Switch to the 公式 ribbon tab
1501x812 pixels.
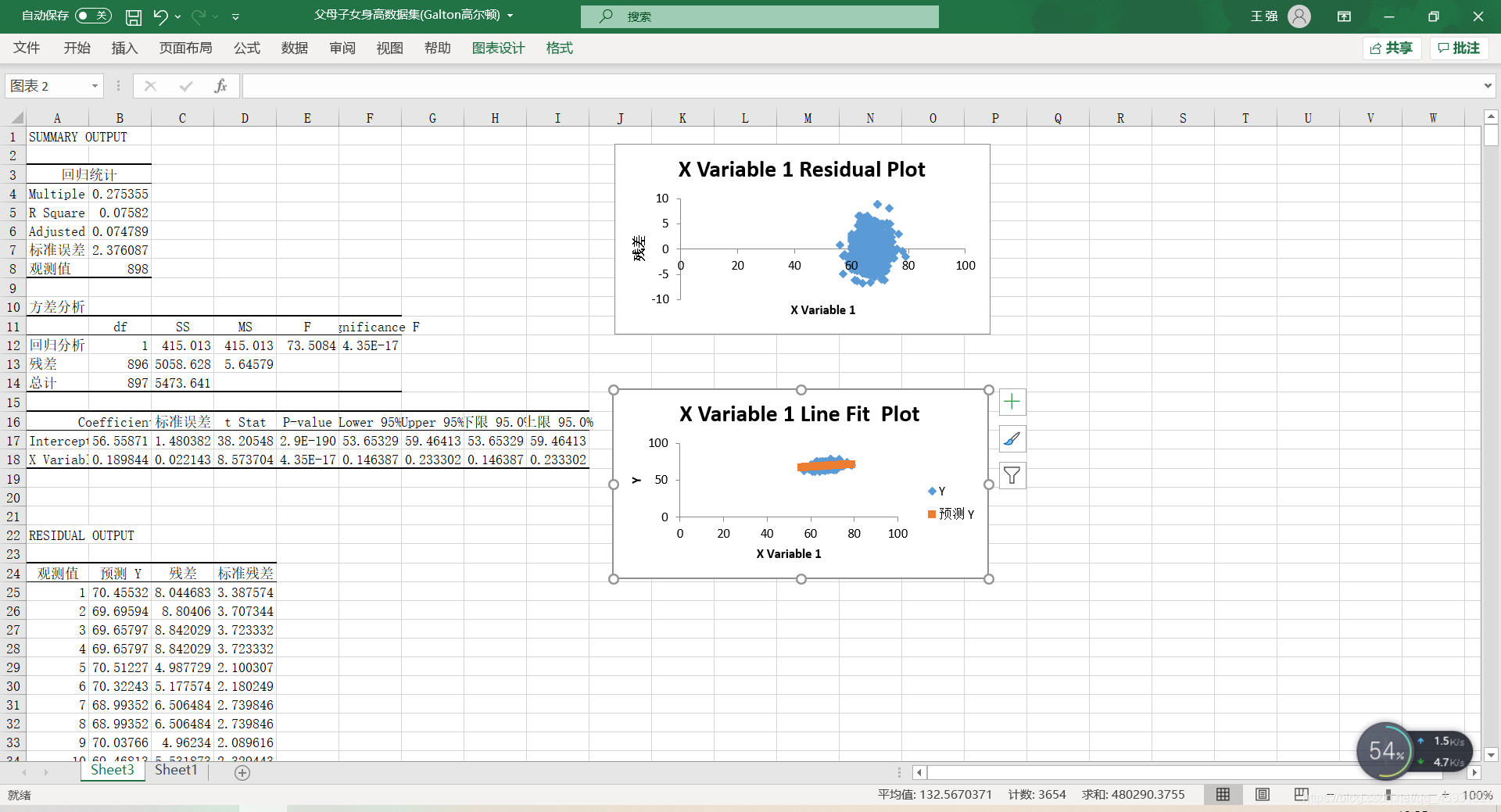coord(247,48)
